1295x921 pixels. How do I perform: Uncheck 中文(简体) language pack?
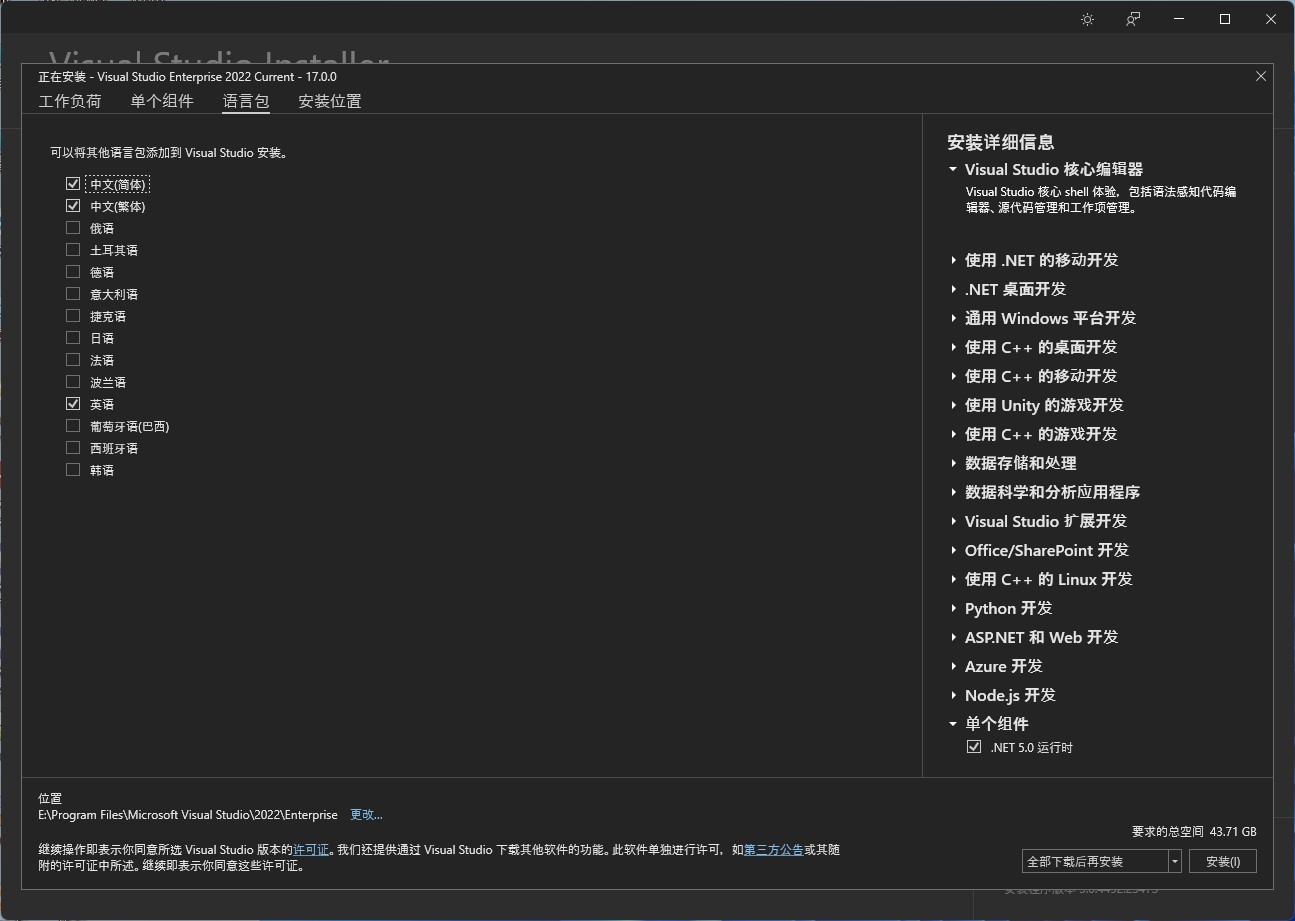(x=73, y=184)
